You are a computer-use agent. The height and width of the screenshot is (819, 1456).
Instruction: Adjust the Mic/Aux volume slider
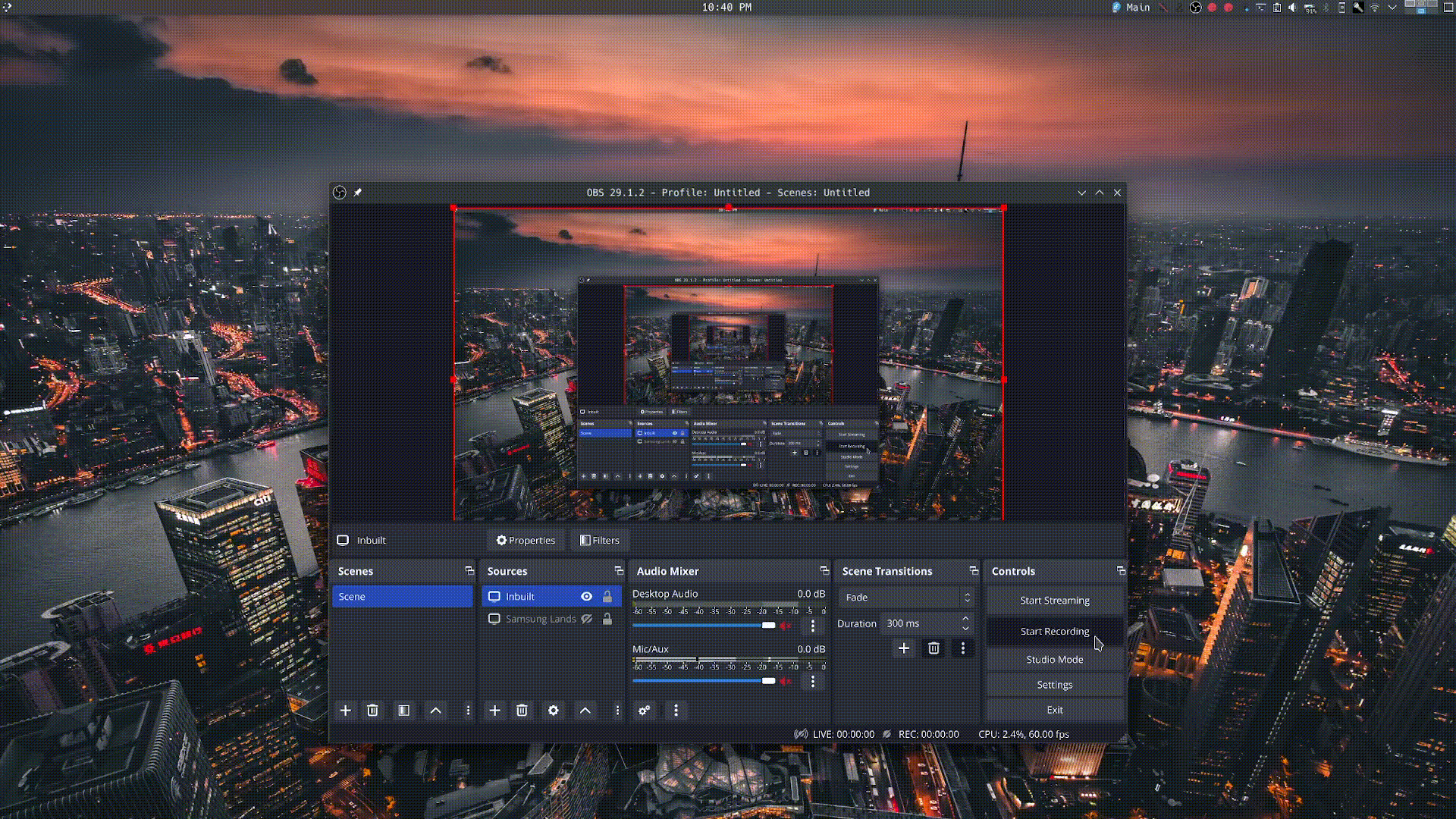768,681
